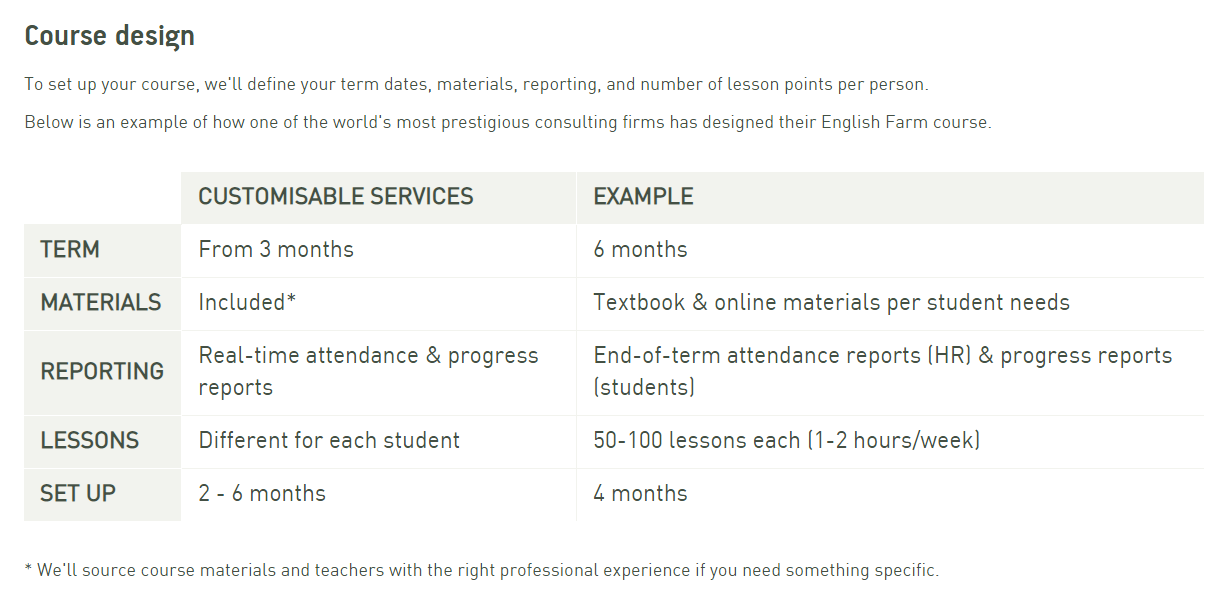Click the footnote about sourcing course materials
1229x604 pixels.
point(481,571)
